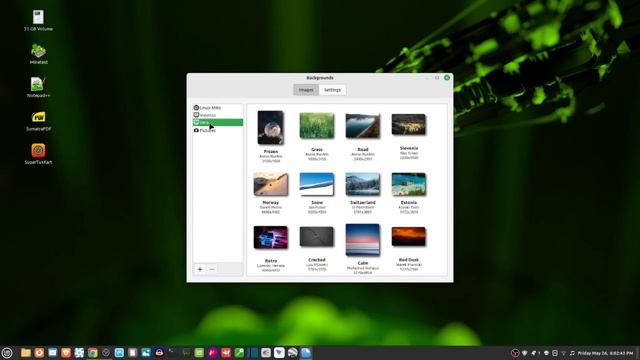This screenshot has width=640, height=360.
Task: Choose the Calm wallpaper thumbnail
Action: coord(363,240)
